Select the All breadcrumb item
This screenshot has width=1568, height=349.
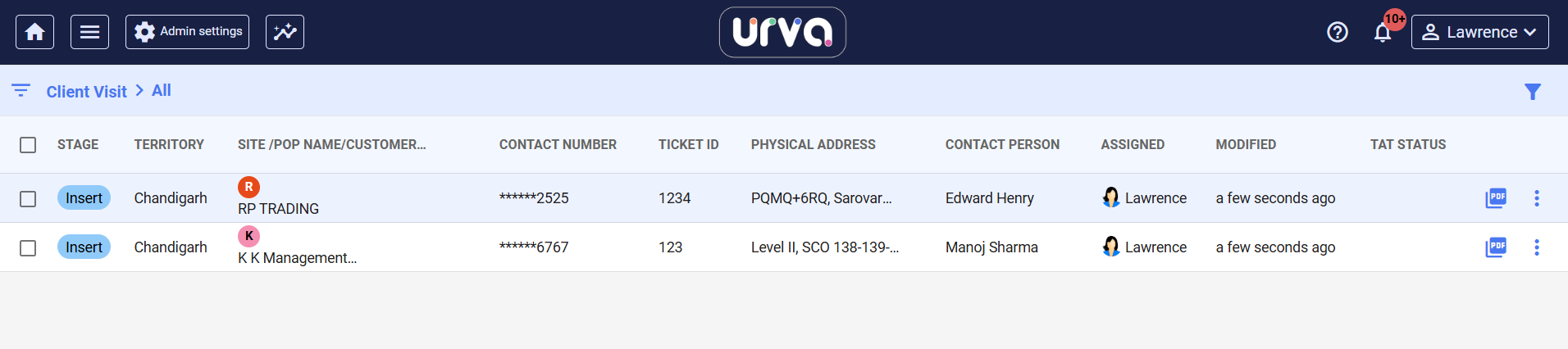[x=162, y=91]
